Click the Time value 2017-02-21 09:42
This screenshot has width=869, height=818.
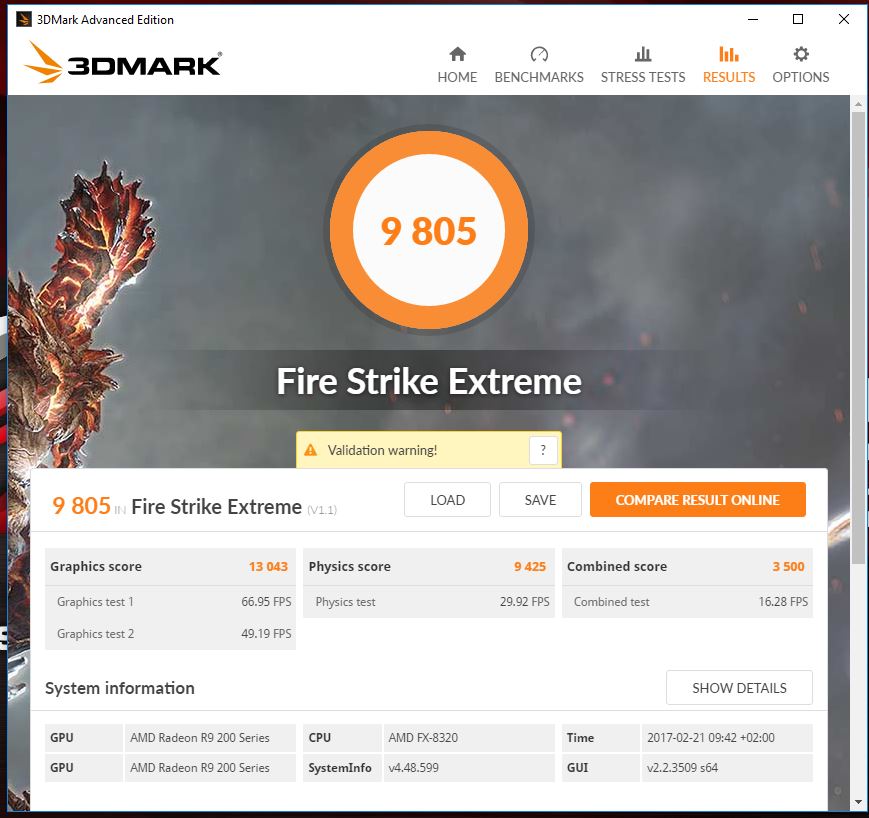pos(711,738)
